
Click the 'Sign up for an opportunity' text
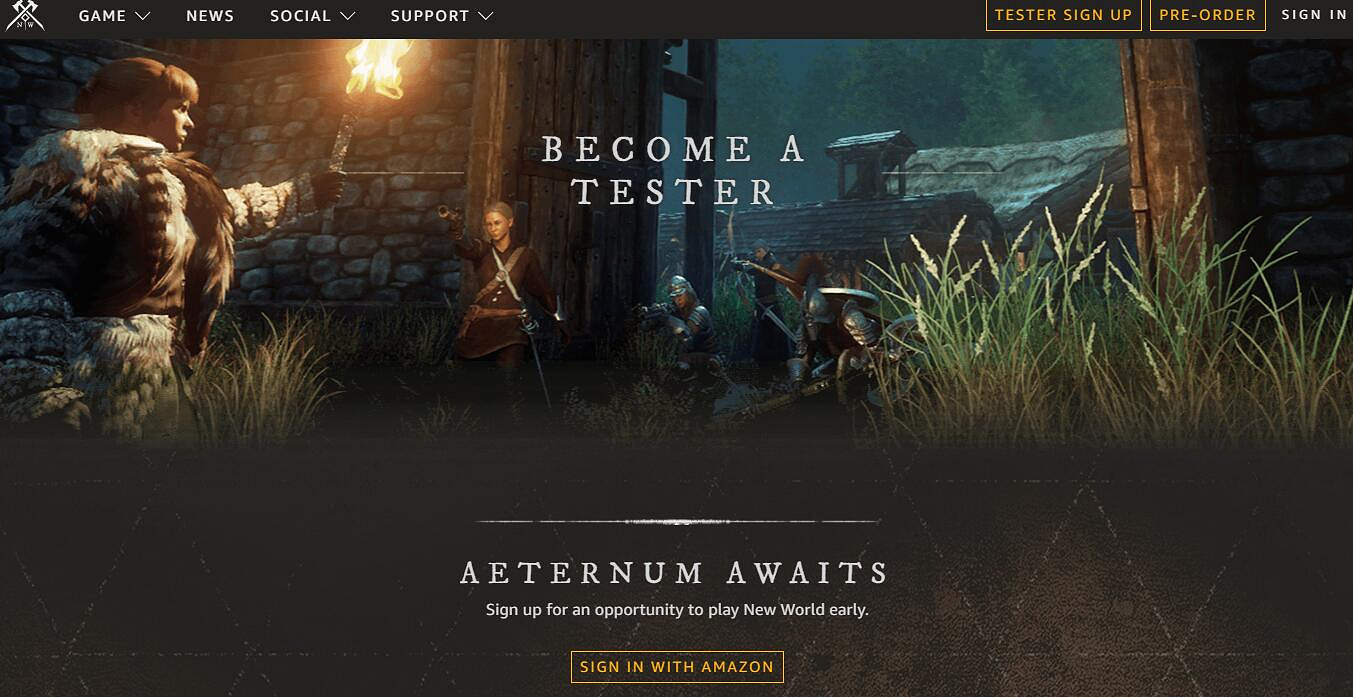pyautogui.click(x=677, y=609)
